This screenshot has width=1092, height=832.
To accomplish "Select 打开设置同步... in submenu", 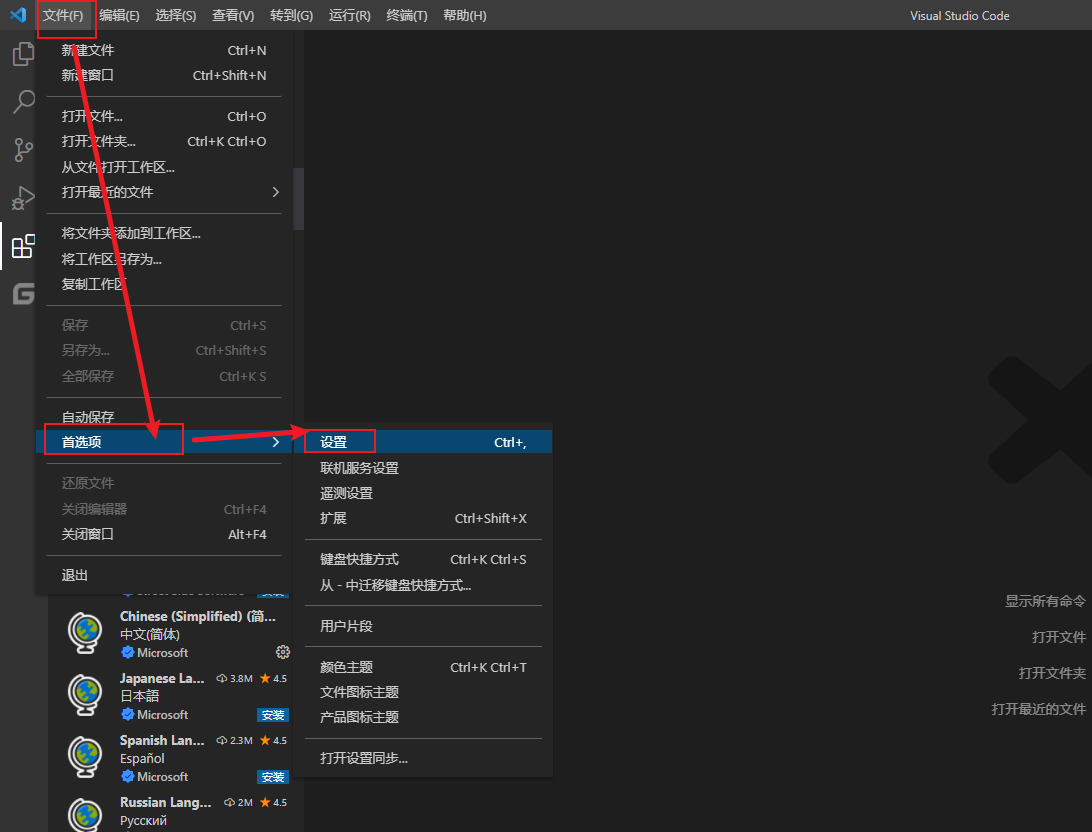I will 423,758.
